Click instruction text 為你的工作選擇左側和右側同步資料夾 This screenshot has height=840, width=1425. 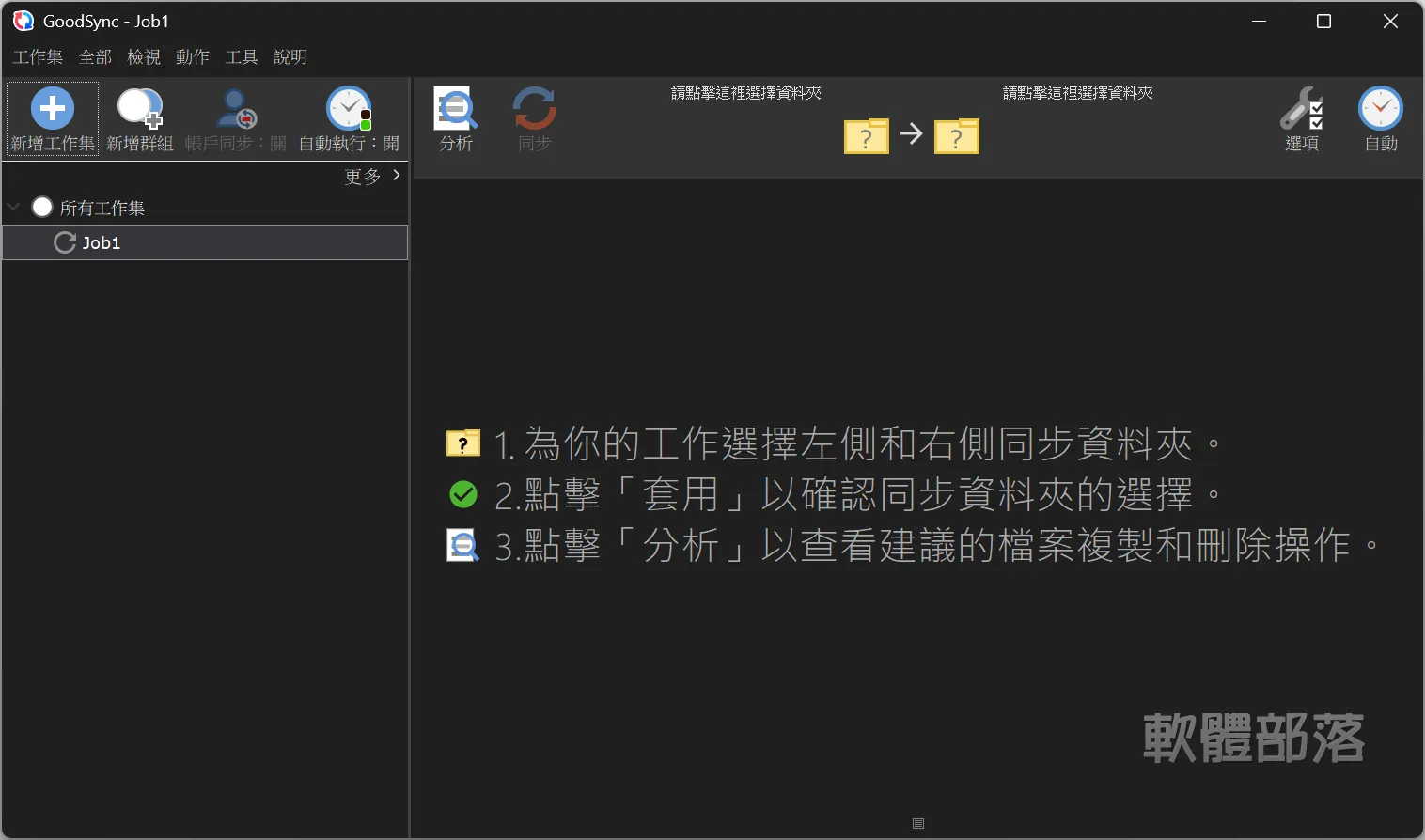tap(858, 443)
